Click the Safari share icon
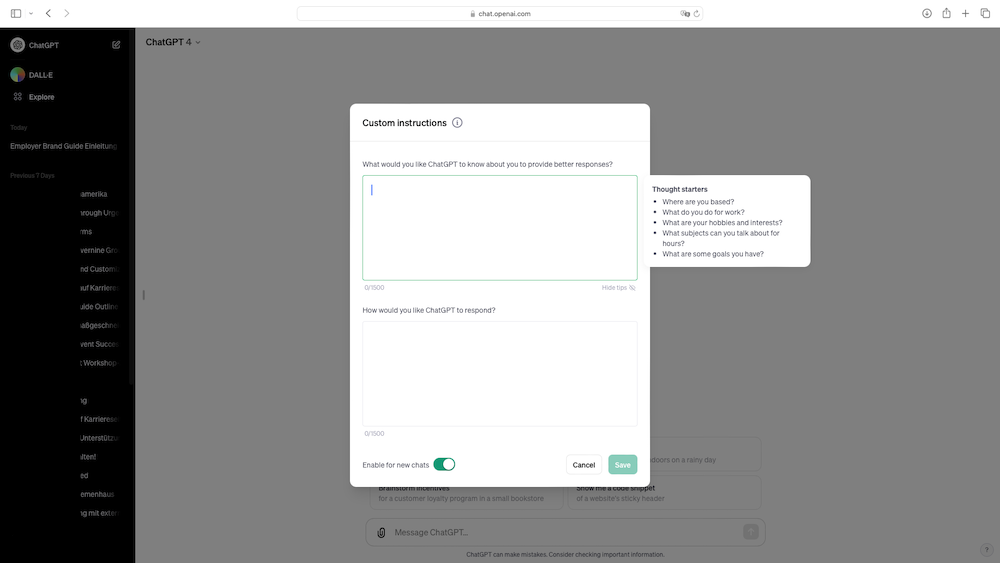 [946, 13]
